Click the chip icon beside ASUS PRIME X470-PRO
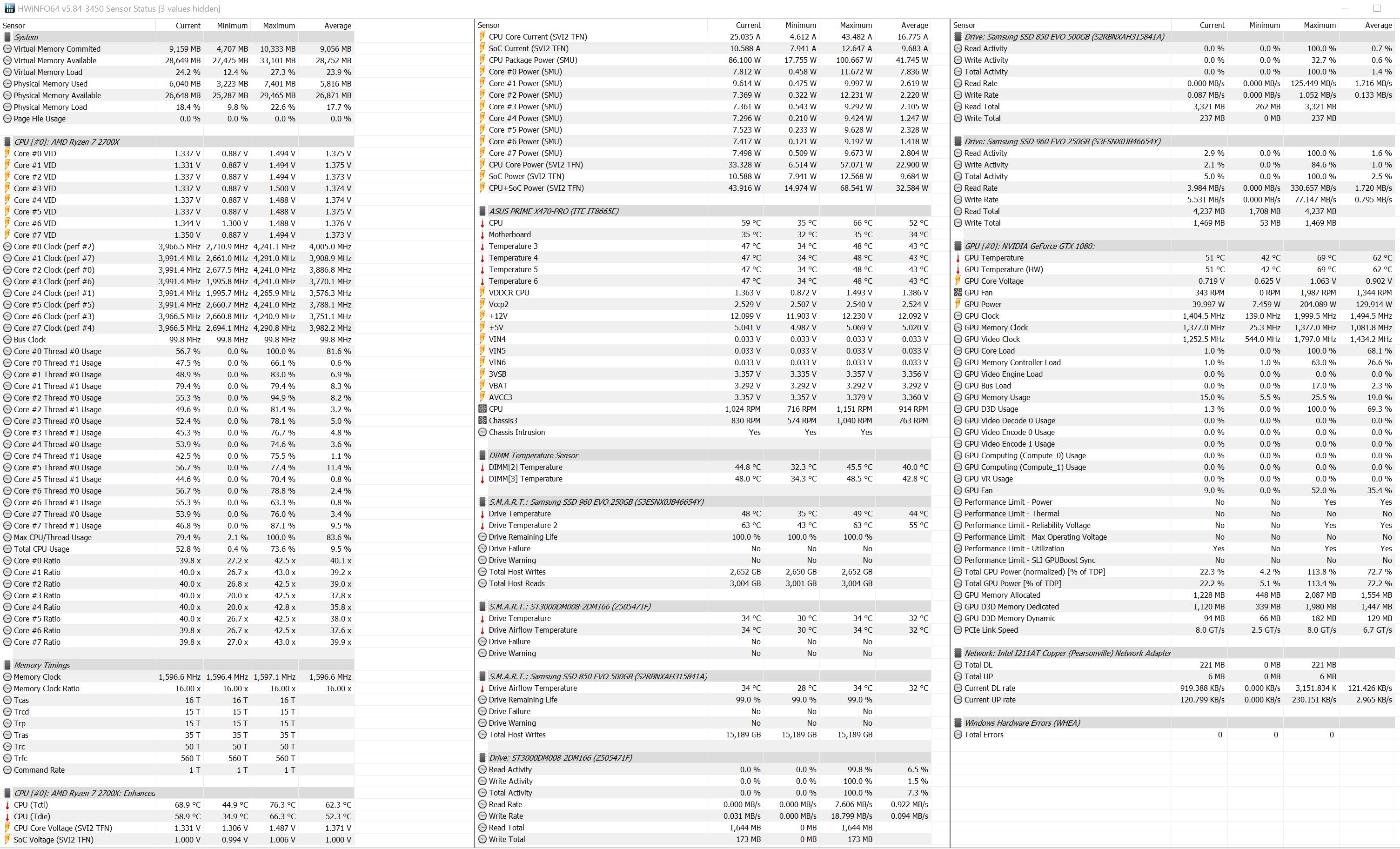This screenshot has height=849, width=1400. [x=482, y=211]
